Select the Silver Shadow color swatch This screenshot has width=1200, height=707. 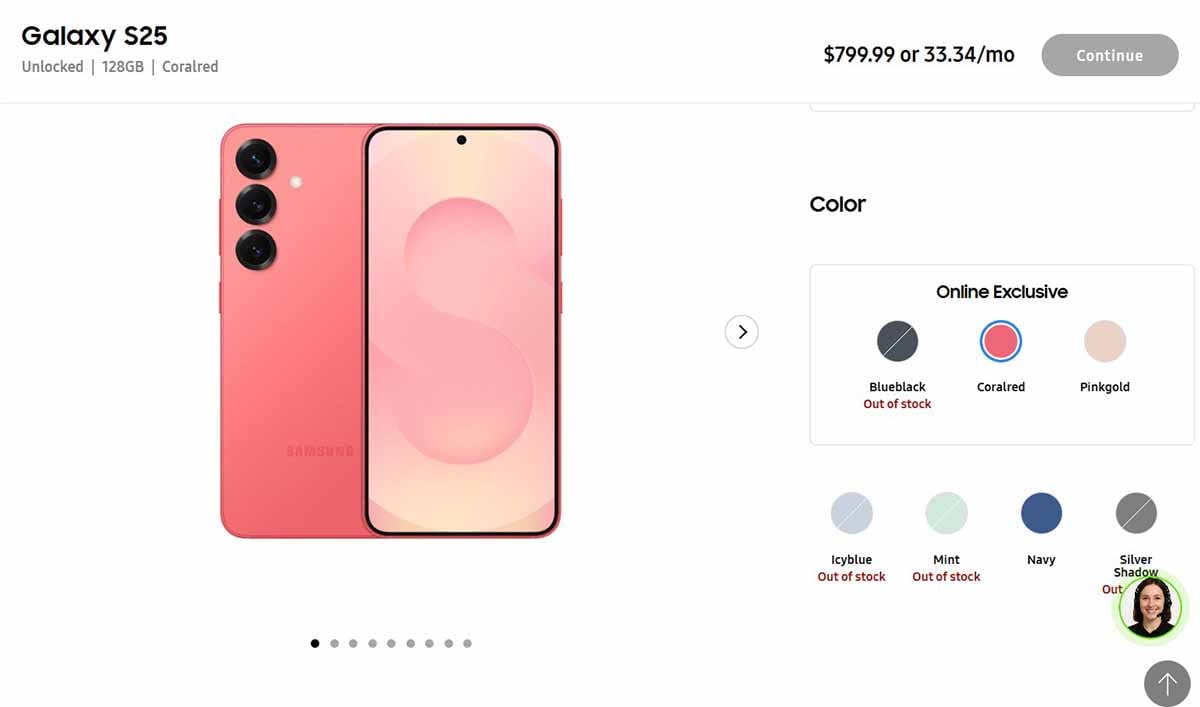coord(1136,514)
